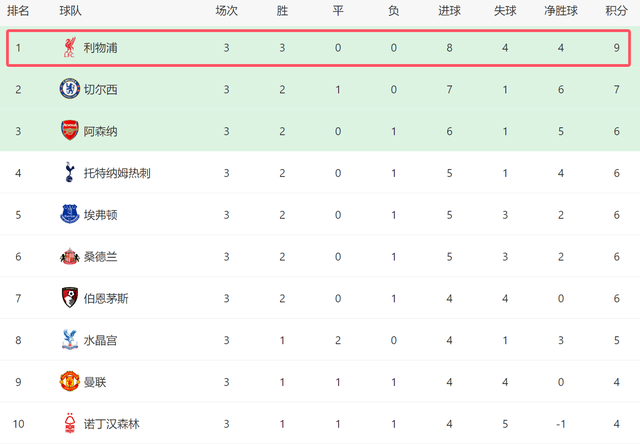Image resolution: width=640 pixels, height=444 pixels.
Task: Open the 切尔西 team name link
Action: pos(101,90)
